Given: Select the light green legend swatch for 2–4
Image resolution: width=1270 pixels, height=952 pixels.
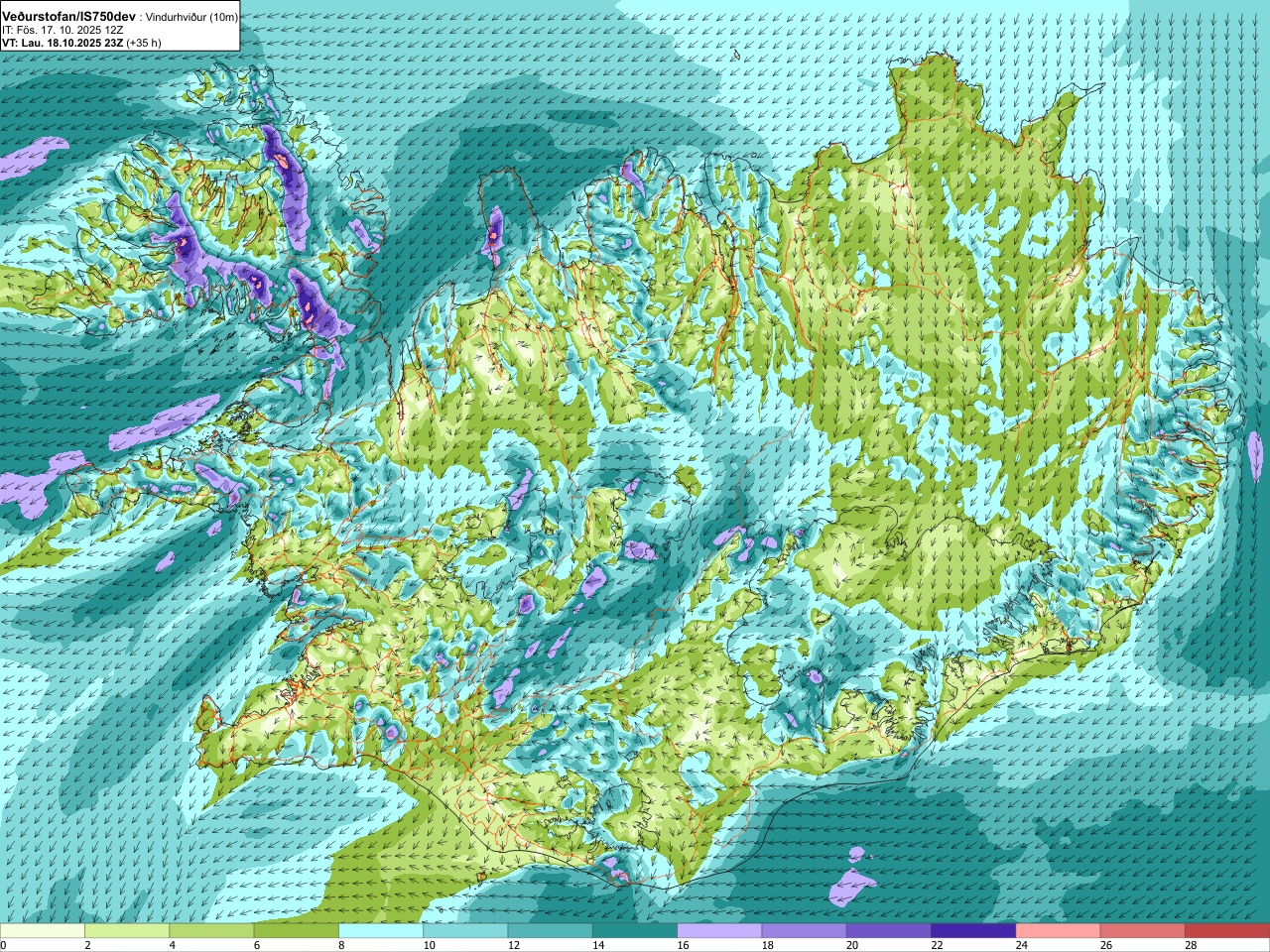Looking at the screenshot, I should [x=127, y=931].
